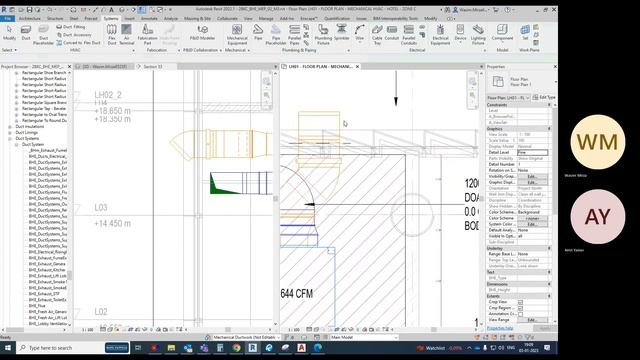Select the Parallel Conduits tool
The height and width of the screenshot is (360, 640).
409,34
